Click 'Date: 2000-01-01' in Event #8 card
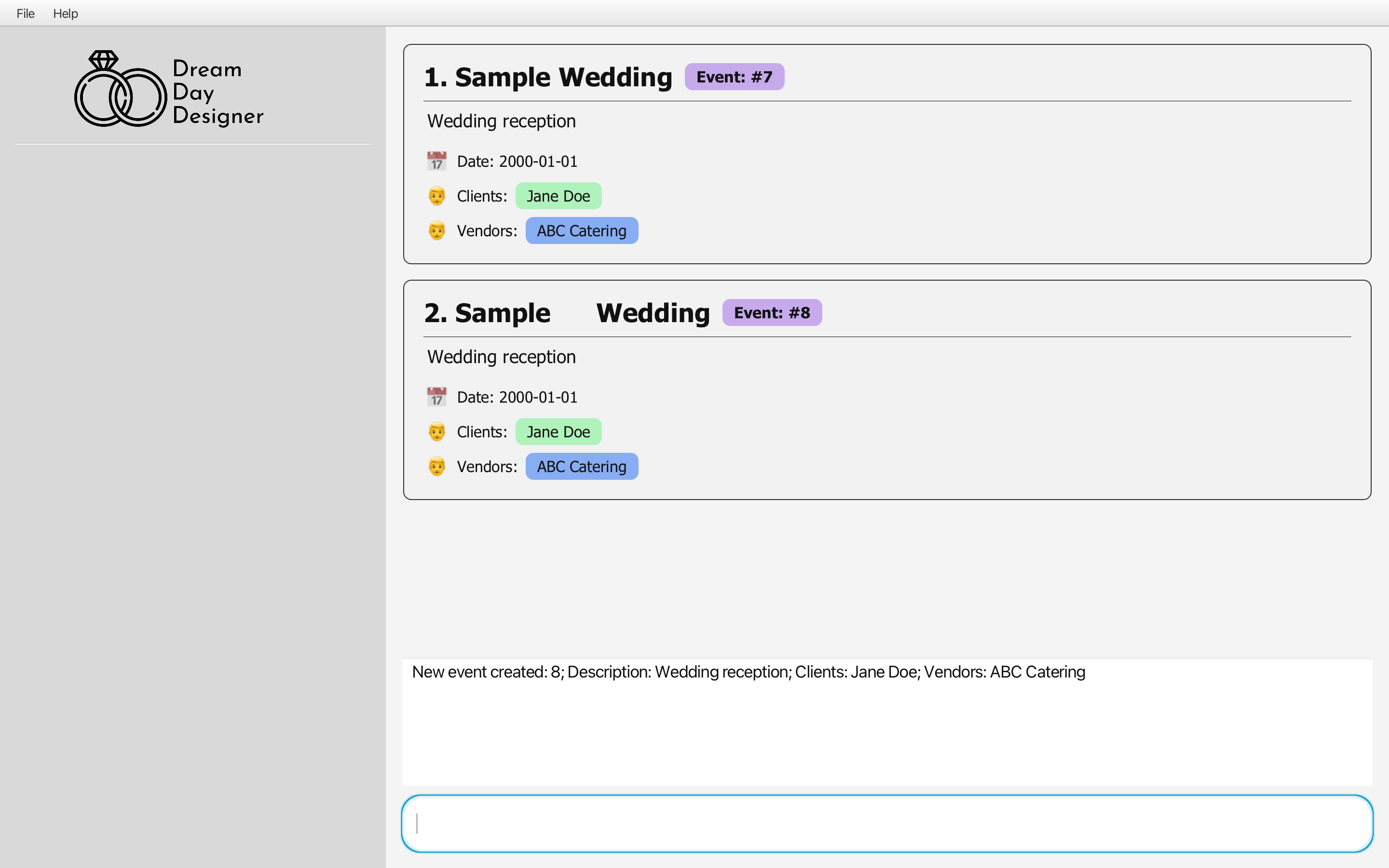 click(517, 397)
